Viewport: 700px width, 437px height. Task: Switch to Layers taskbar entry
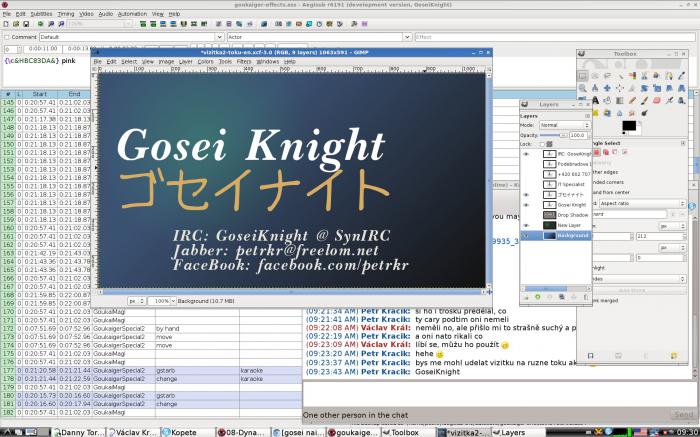click(x=519, y=432)
